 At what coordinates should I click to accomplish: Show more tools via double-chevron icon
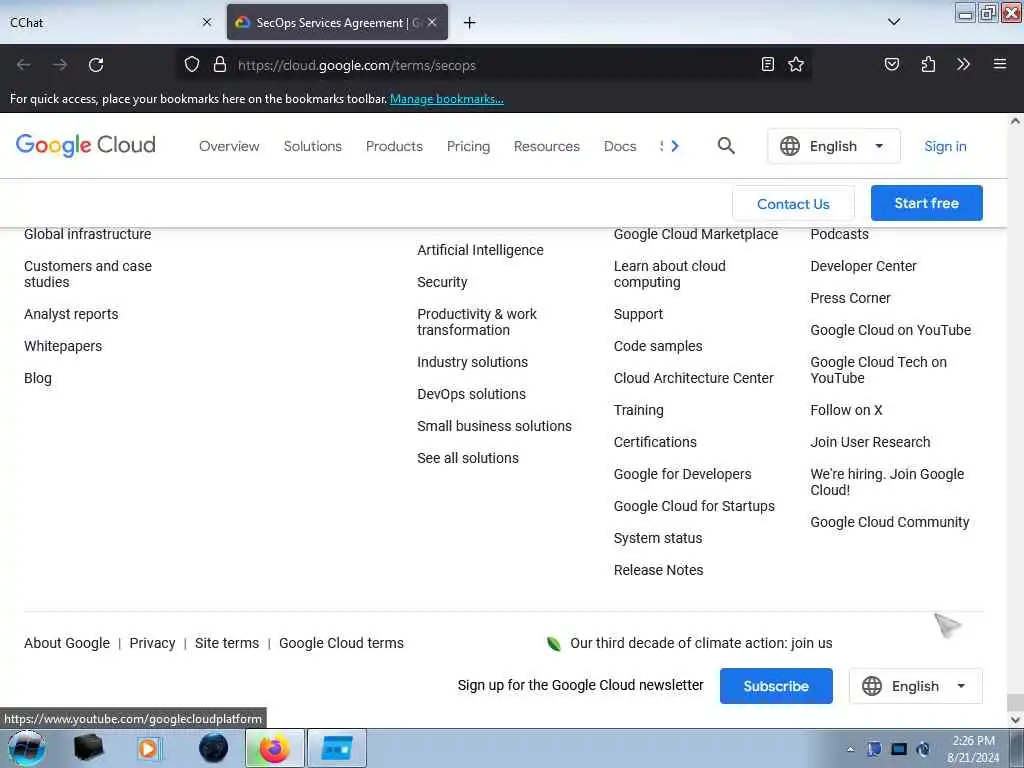[963, 64]
